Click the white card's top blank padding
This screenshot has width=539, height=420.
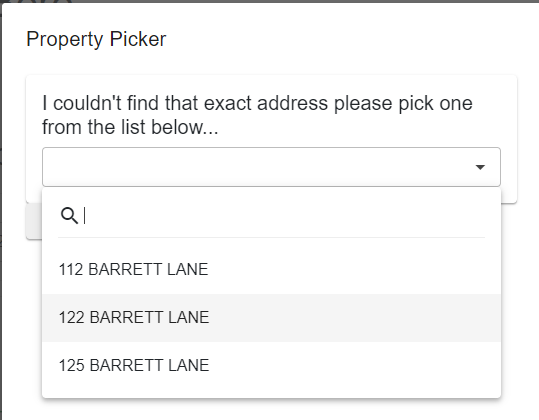point(271,84)
